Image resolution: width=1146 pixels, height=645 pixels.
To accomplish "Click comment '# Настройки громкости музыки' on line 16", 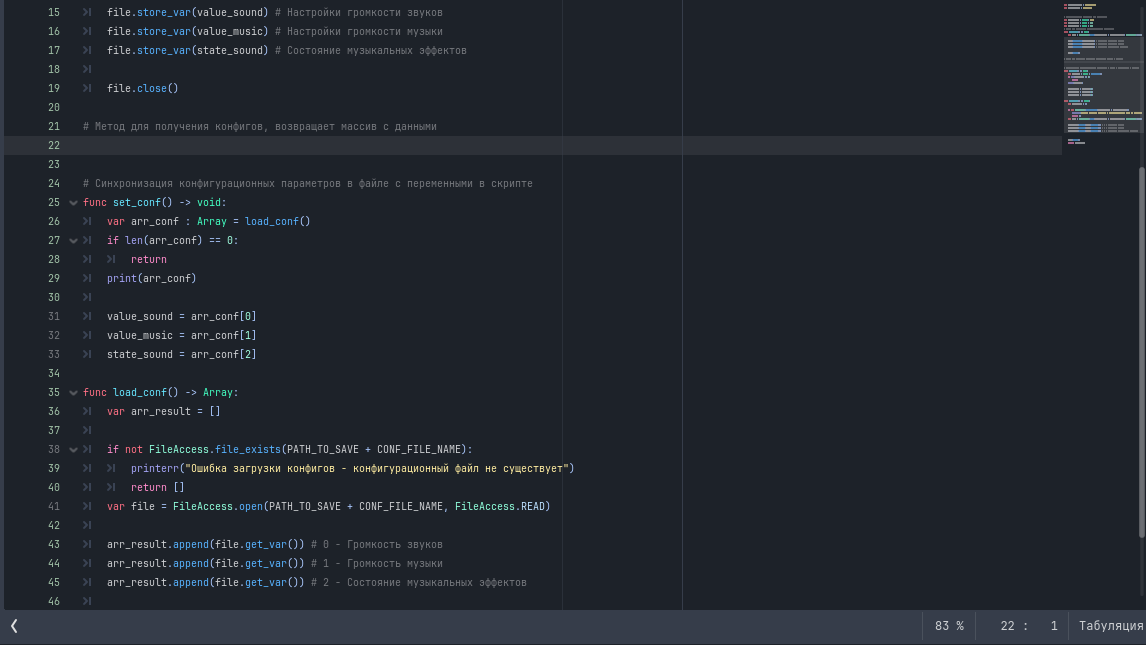I will click(x=359, y=31).
